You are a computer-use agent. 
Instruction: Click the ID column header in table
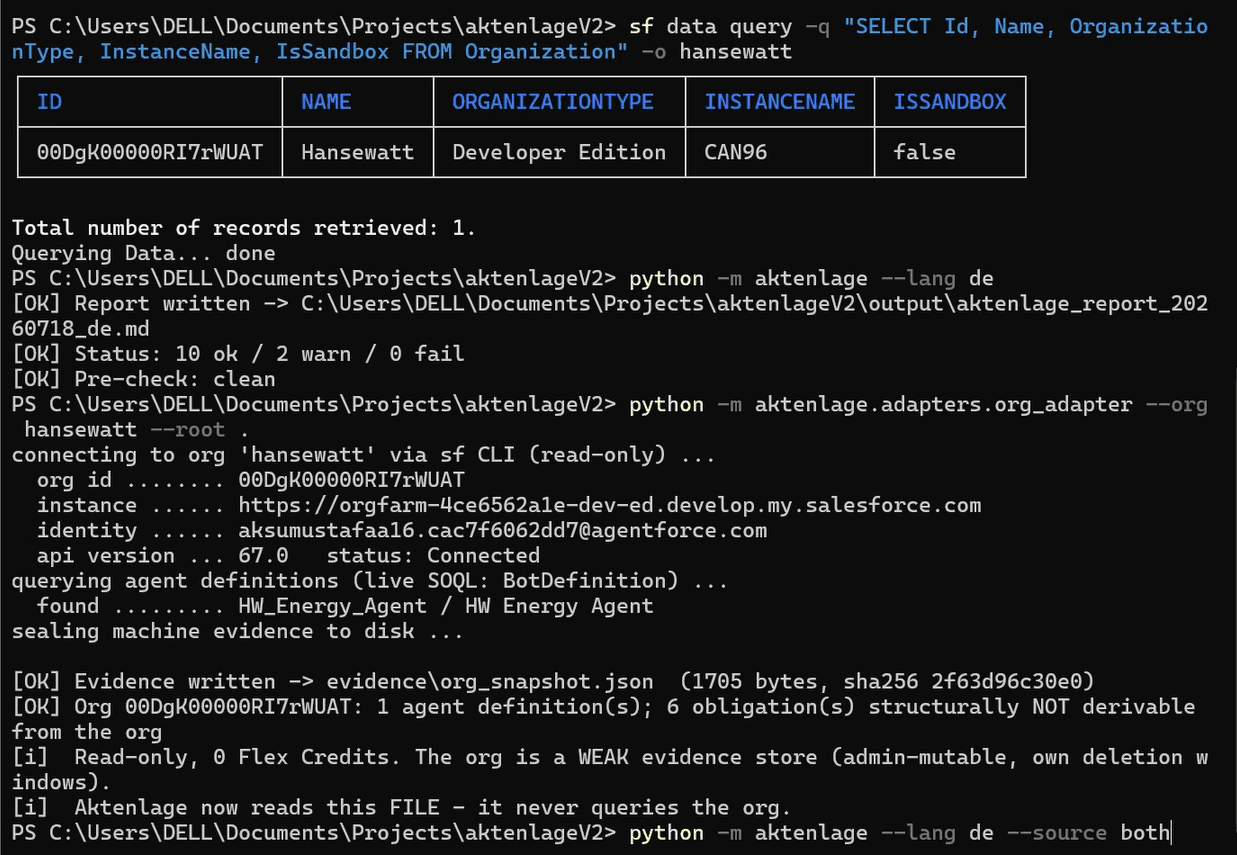point(49,102)
